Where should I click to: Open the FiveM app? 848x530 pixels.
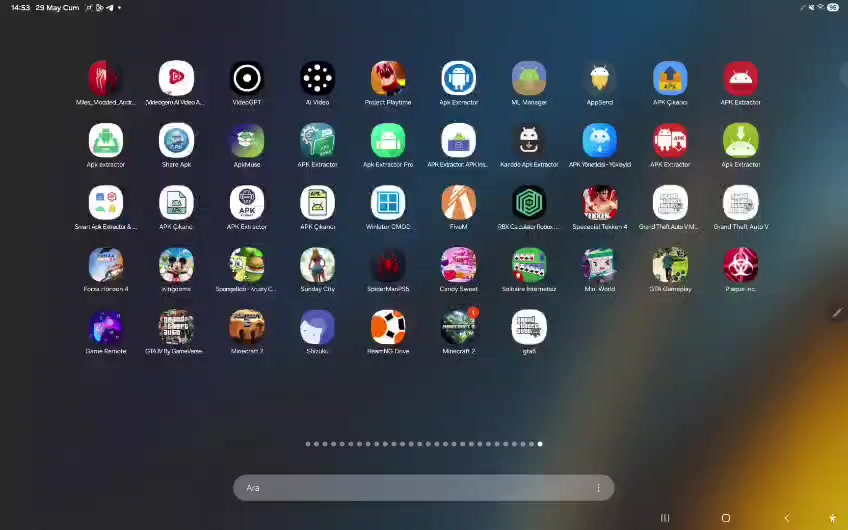[x=459, y=203]
